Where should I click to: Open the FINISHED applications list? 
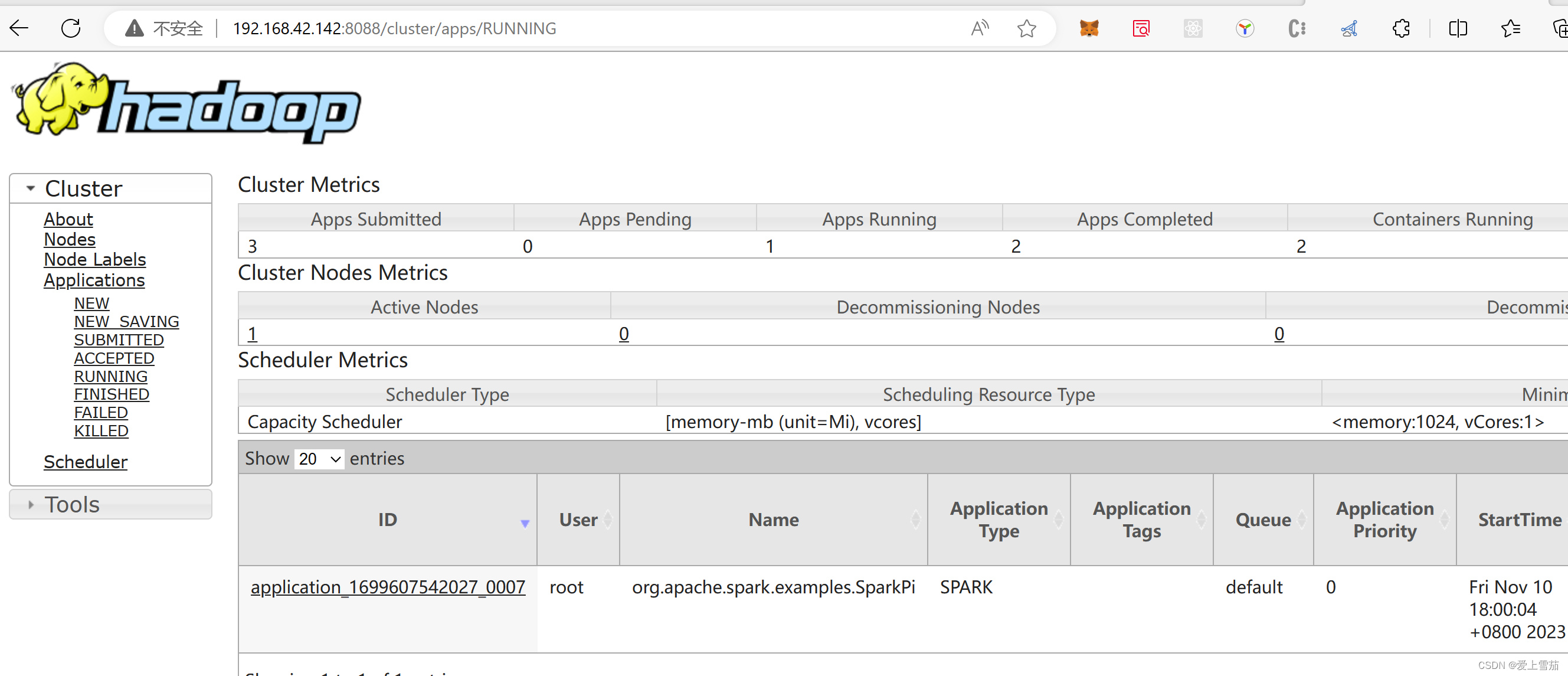(x=112, y=394)
